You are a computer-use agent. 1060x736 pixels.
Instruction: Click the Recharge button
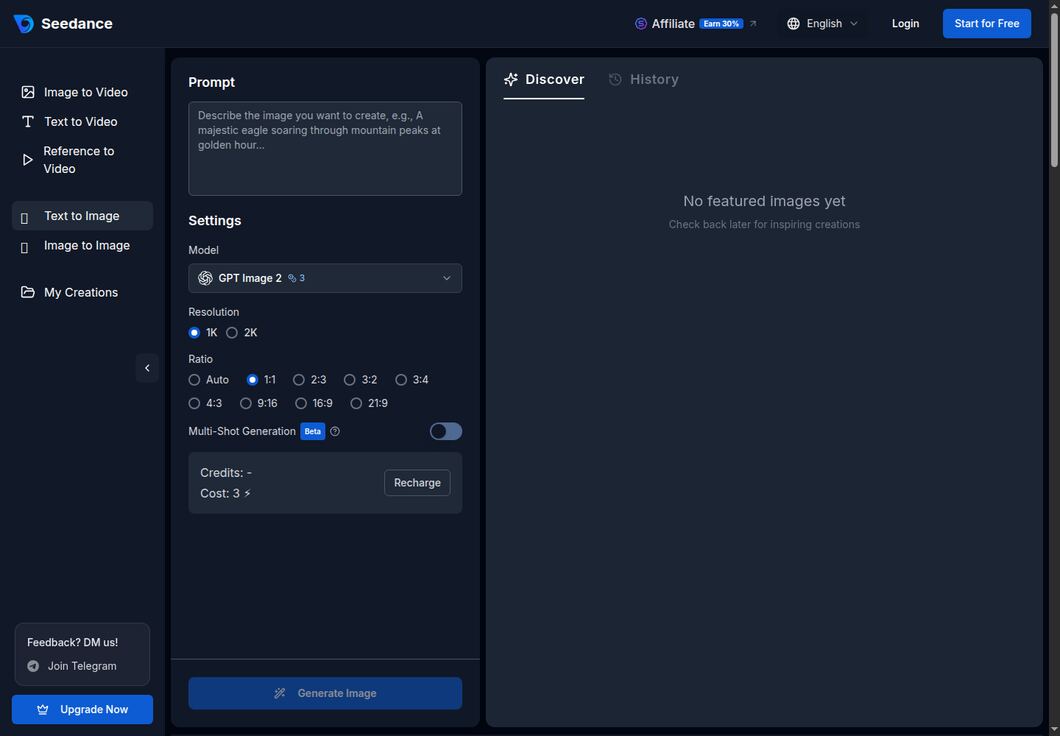[417, 483]
